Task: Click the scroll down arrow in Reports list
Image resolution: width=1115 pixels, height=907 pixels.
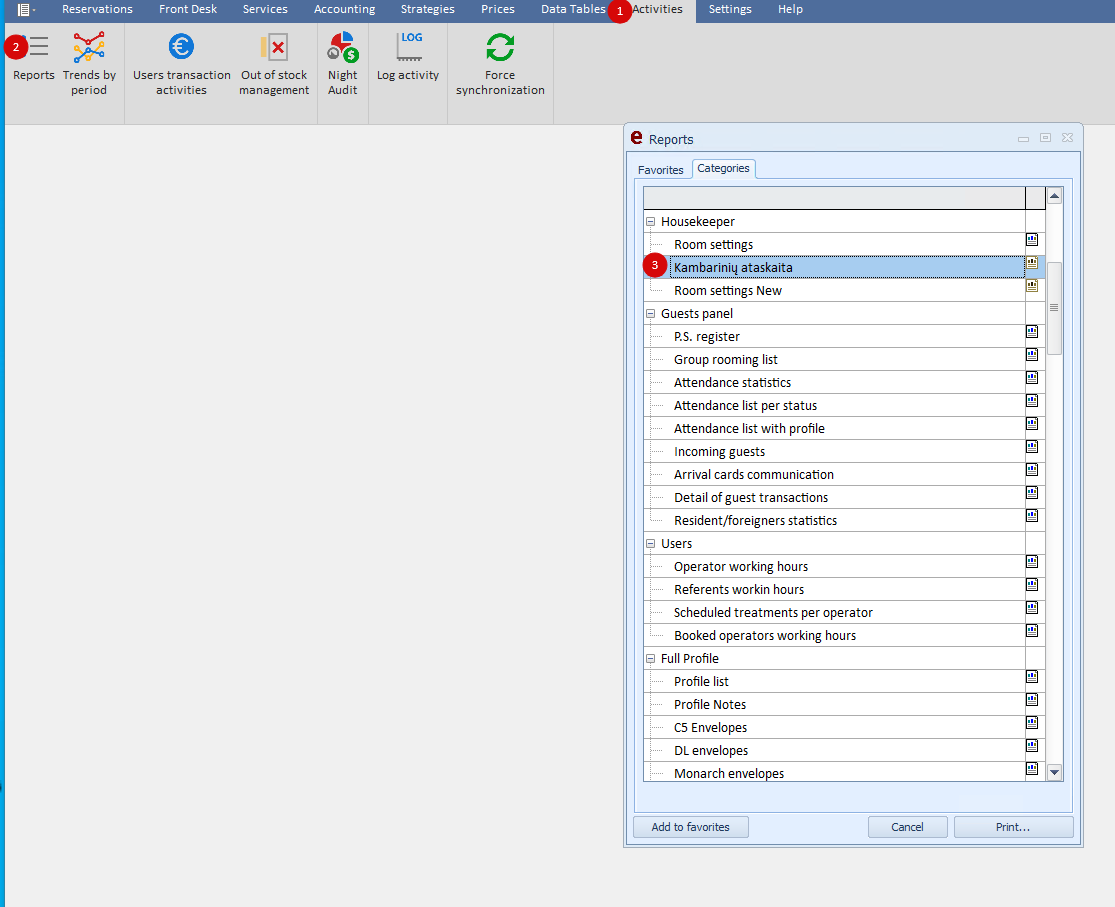Action: click(x=1055, y=772)
